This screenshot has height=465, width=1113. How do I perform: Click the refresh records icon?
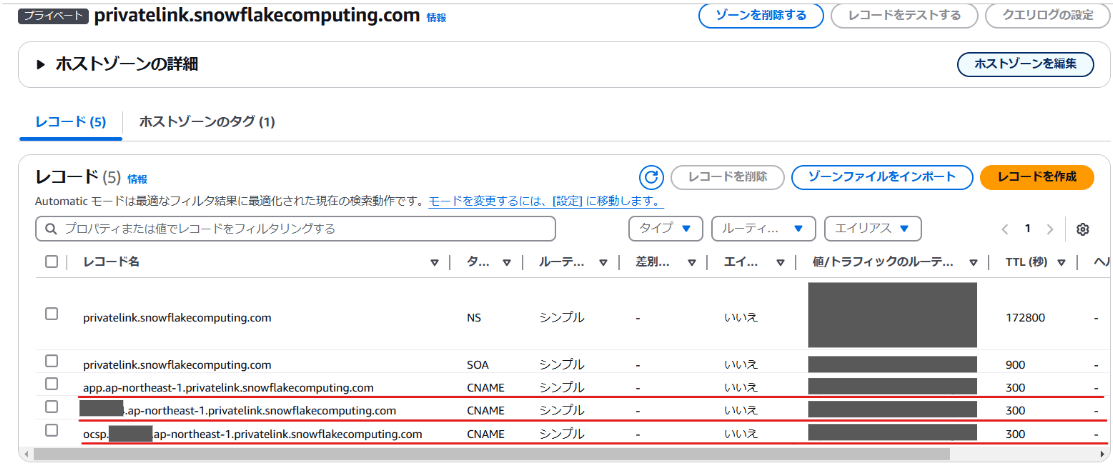click(650, 177)
